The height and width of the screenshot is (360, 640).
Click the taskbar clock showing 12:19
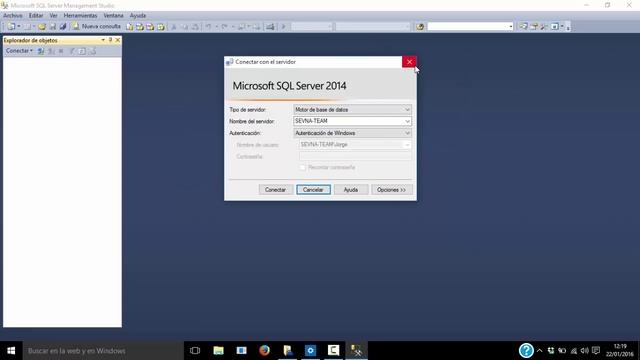point(620,351)
